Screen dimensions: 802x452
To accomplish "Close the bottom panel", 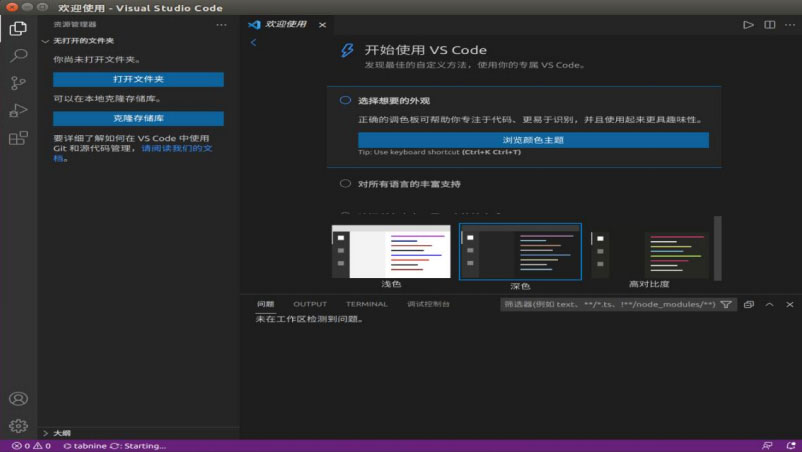I will 790,304.
